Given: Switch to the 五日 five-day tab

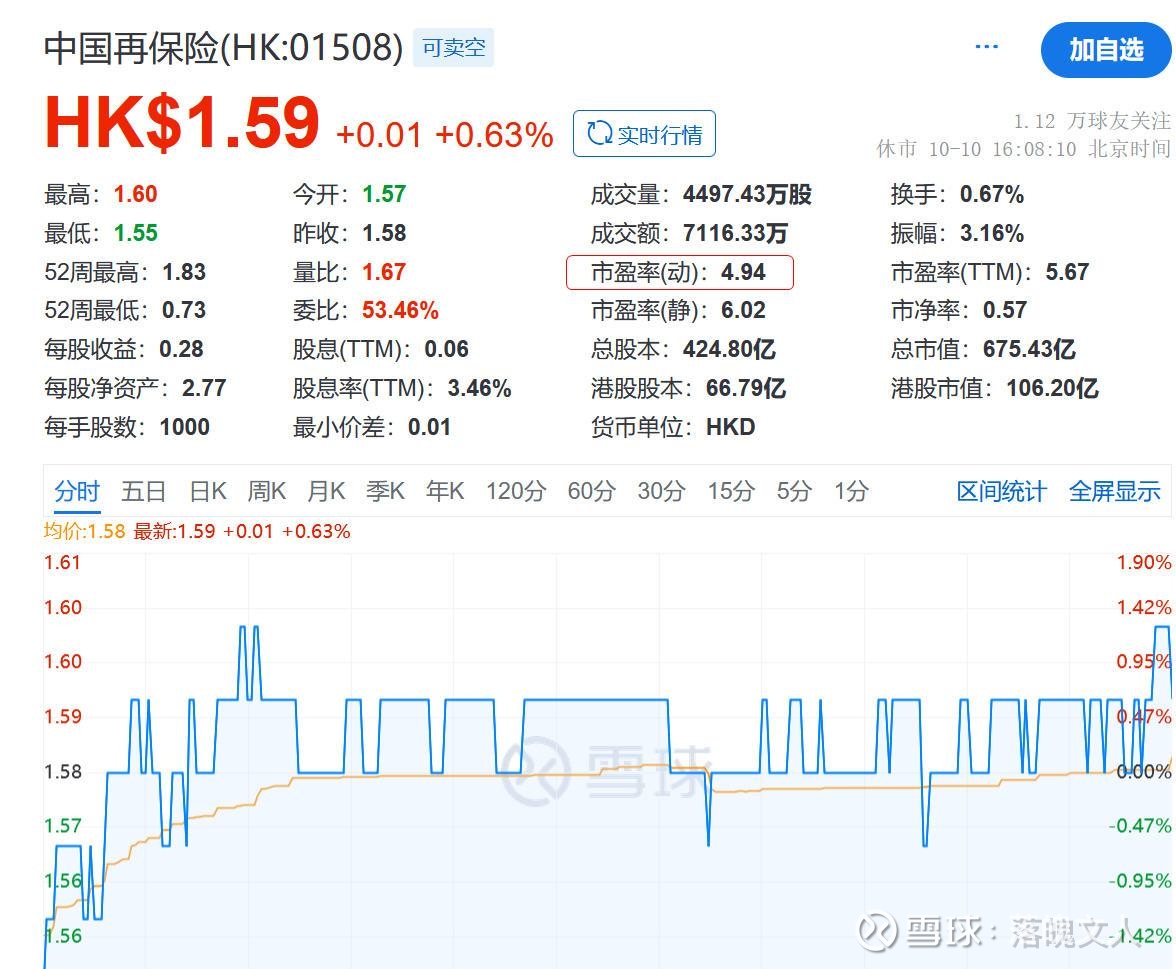Looking at the screenshot, I should click(143, 491).
